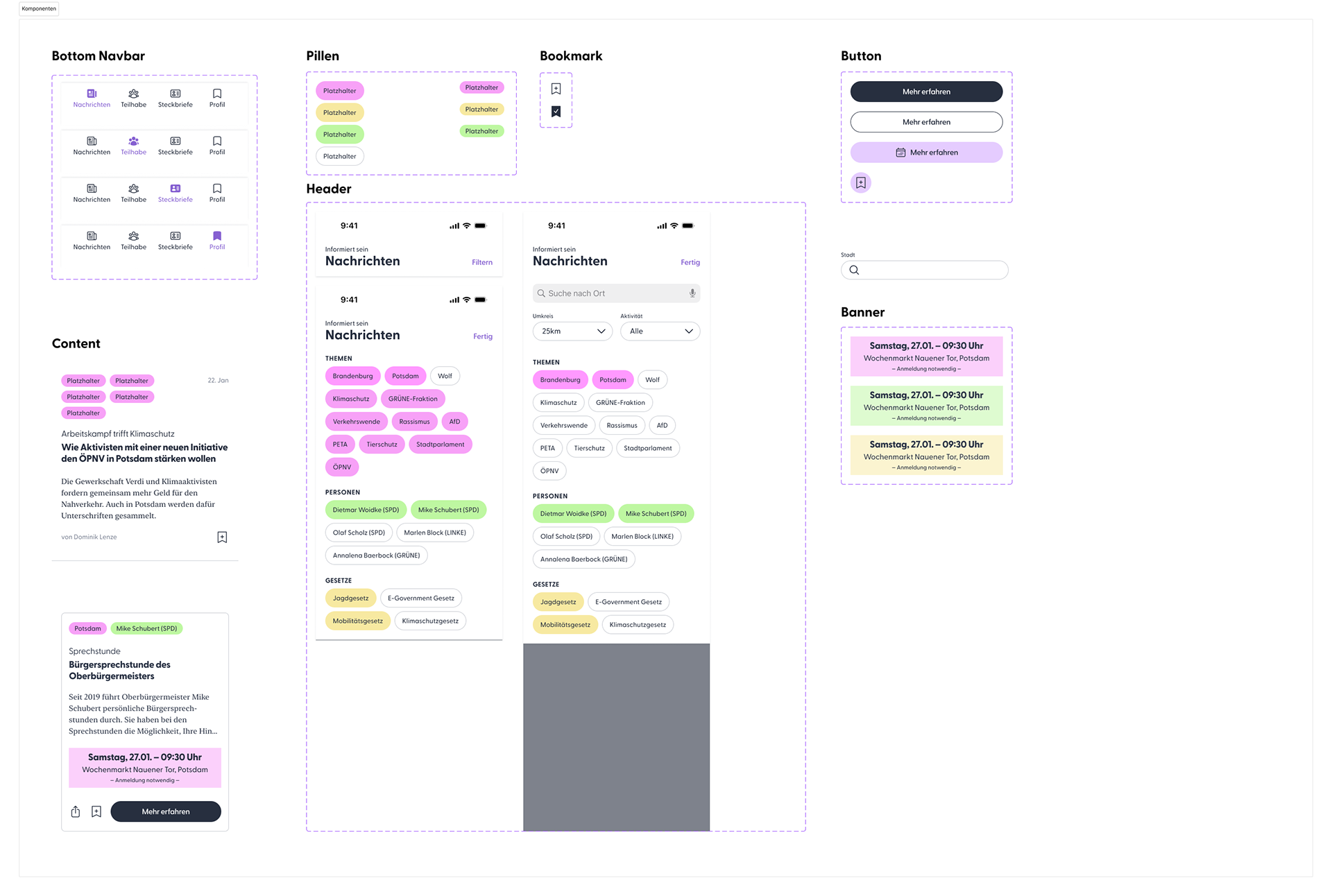Toggle Olaf Scholz (SPD) pill in the right panel
Image resolution: width=1332 pixels, height=896 pixels.
click(x=566, y=537)
